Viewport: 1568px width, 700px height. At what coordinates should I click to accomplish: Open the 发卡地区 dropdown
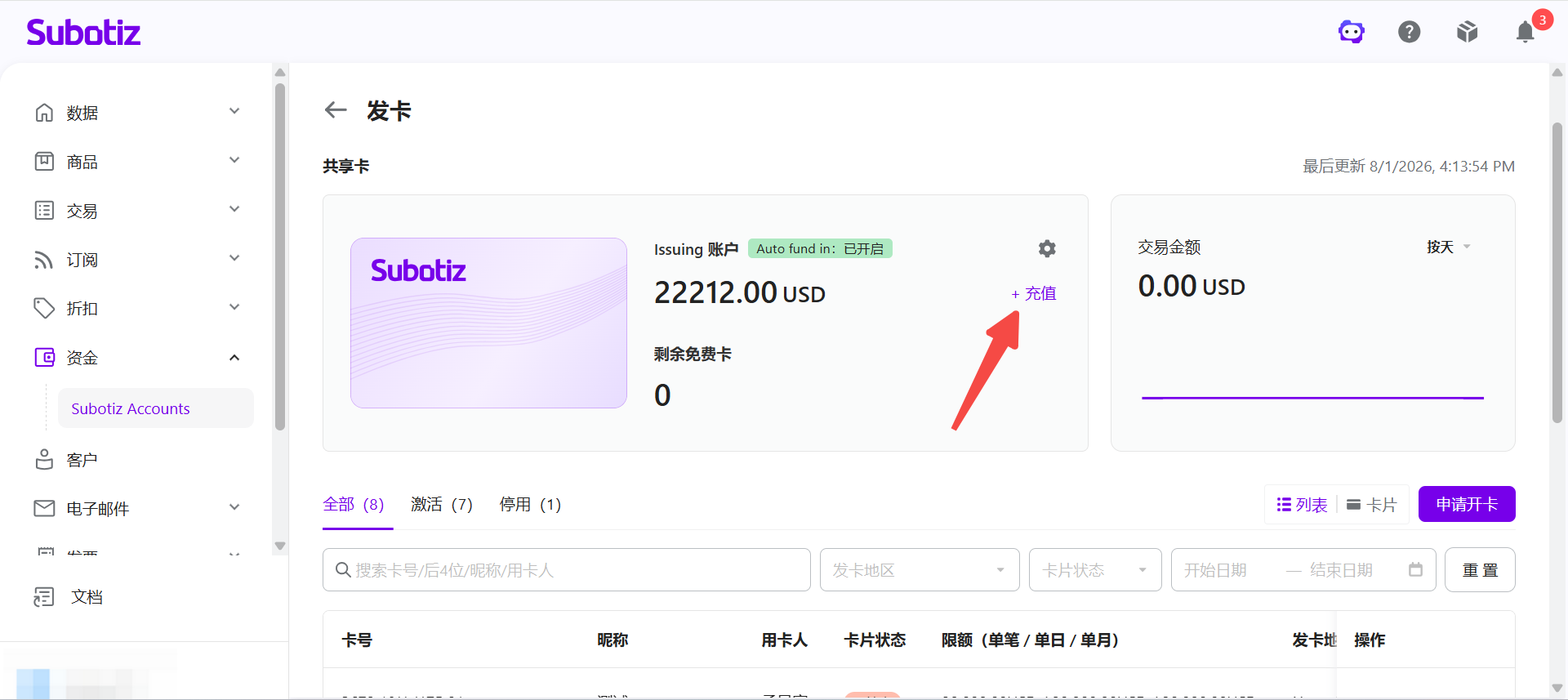click(920, 569)
